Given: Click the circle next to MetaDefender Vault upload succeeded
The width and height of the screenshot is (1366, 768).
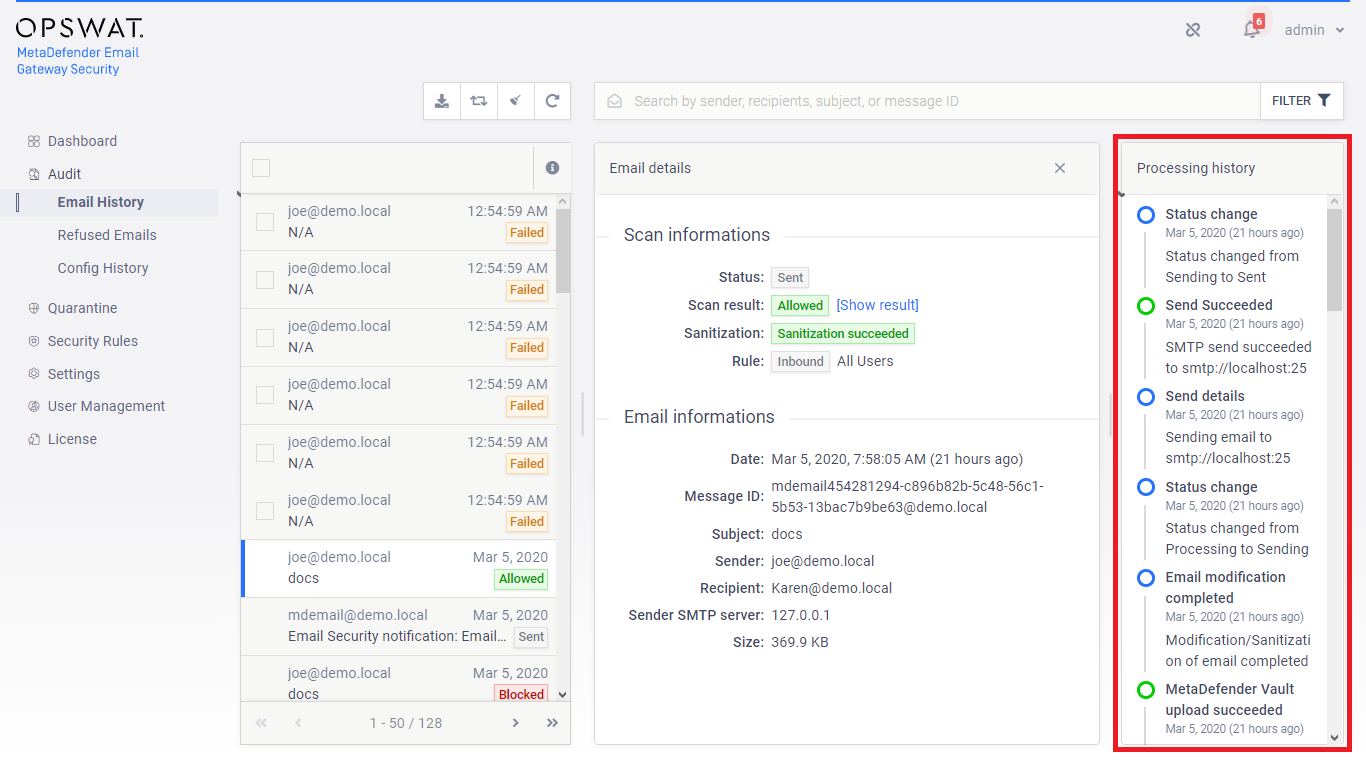Looking at the screenshot, I should (x=1146, y=690).
